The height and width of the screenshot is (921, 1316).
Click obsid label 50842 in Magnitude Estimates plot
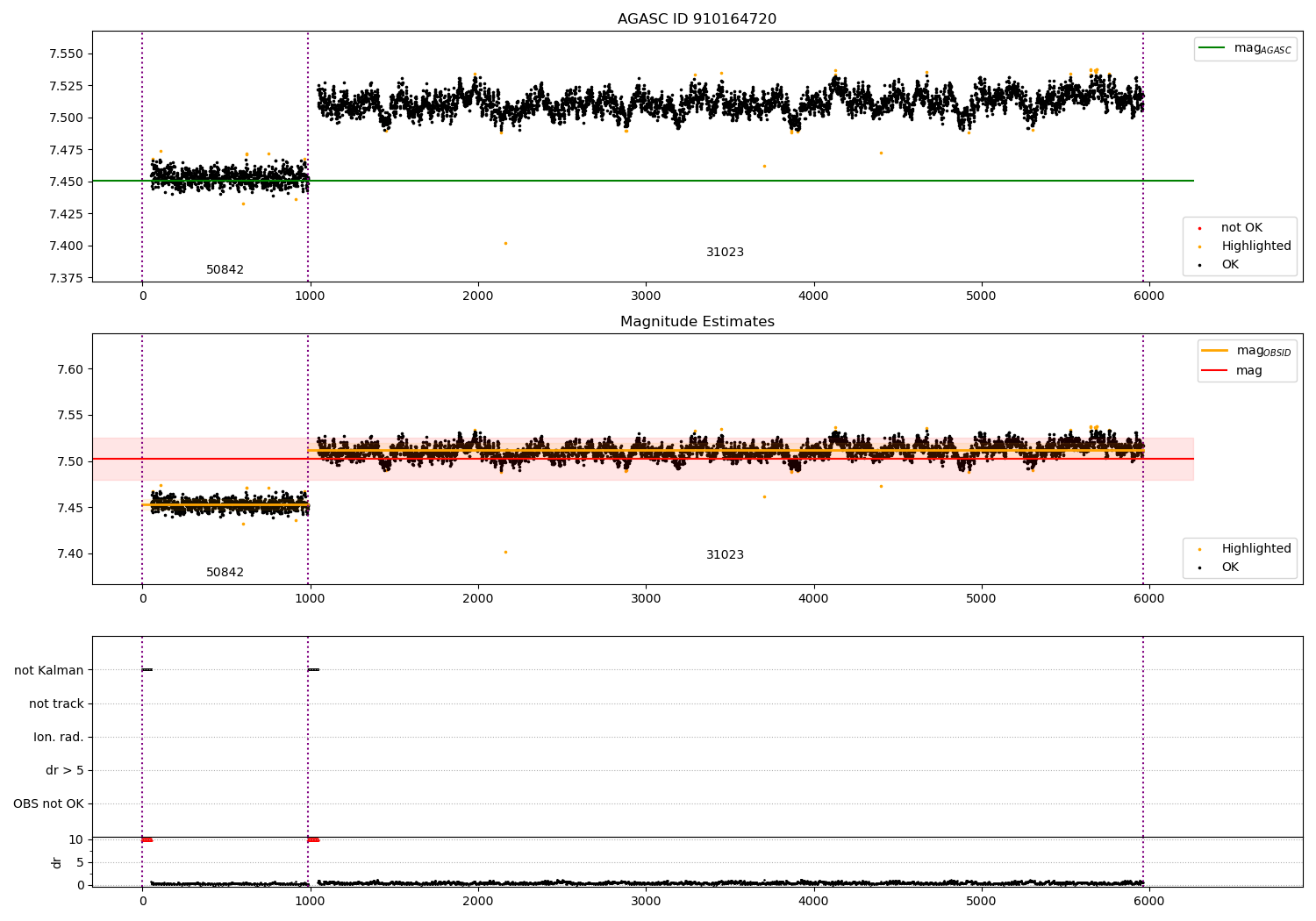tap(225, 573)
